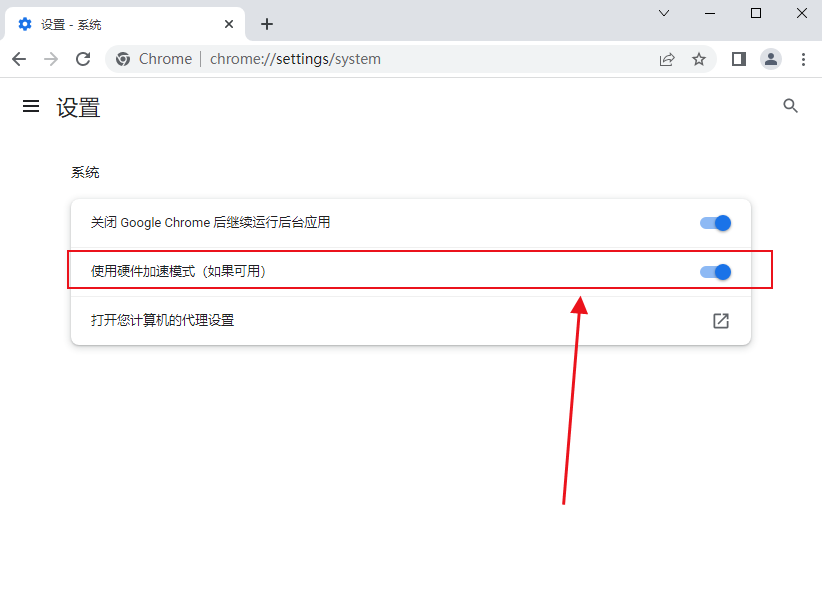
Task: Open the tab search chevron
Action: [x=664, y=13]
